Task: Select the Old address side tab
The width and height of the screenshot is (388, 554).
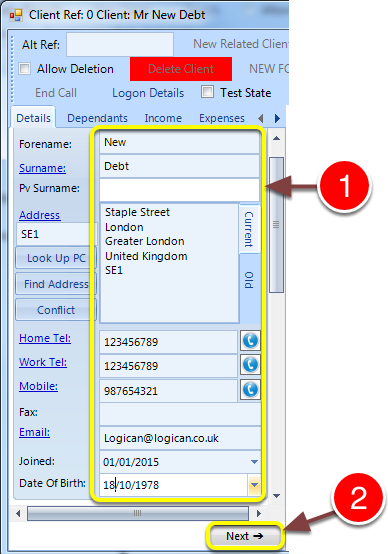Action: (x=250, y=280)
